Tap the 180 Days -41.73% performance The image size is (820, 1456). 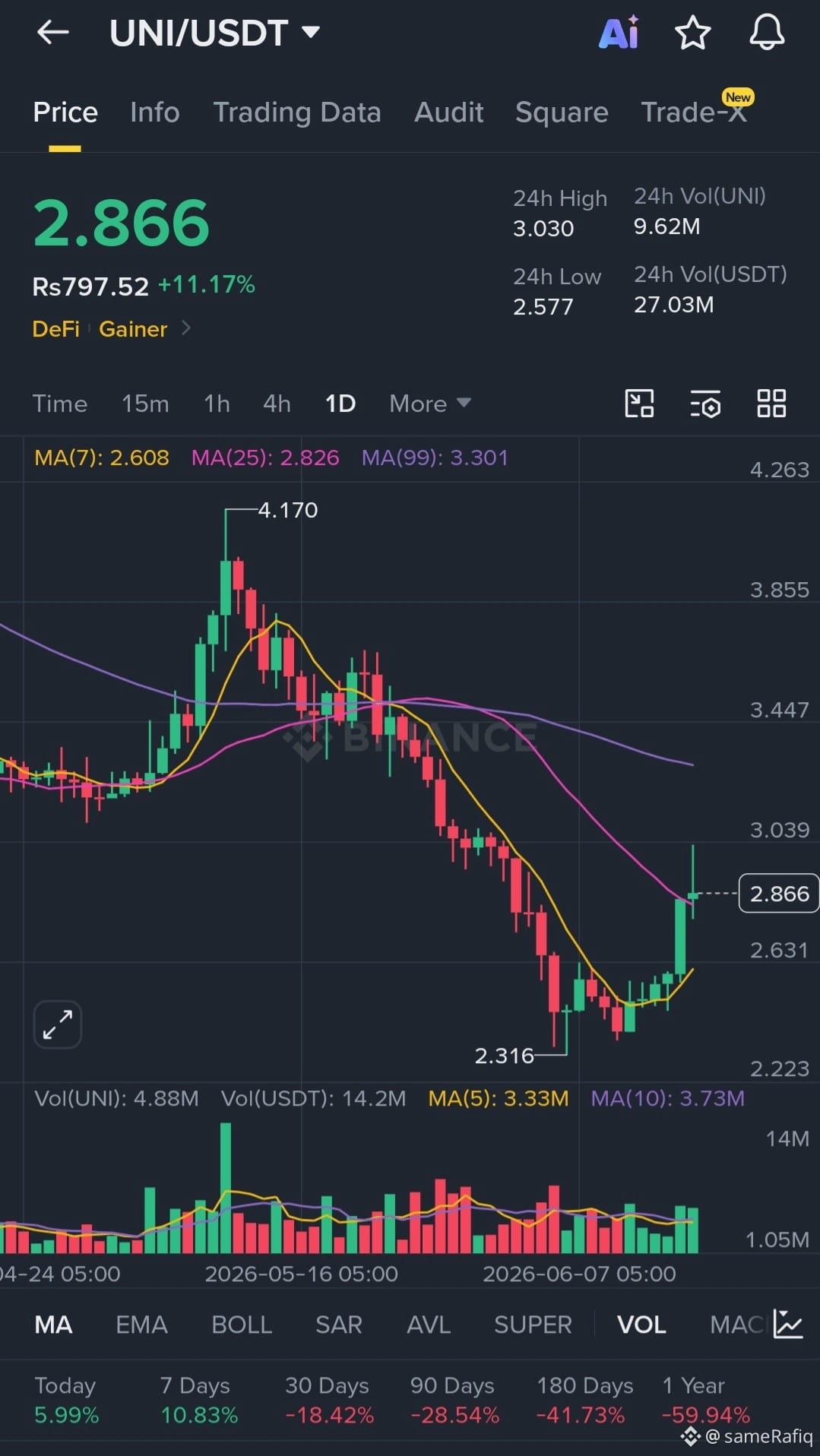[x=584, y=1401]
